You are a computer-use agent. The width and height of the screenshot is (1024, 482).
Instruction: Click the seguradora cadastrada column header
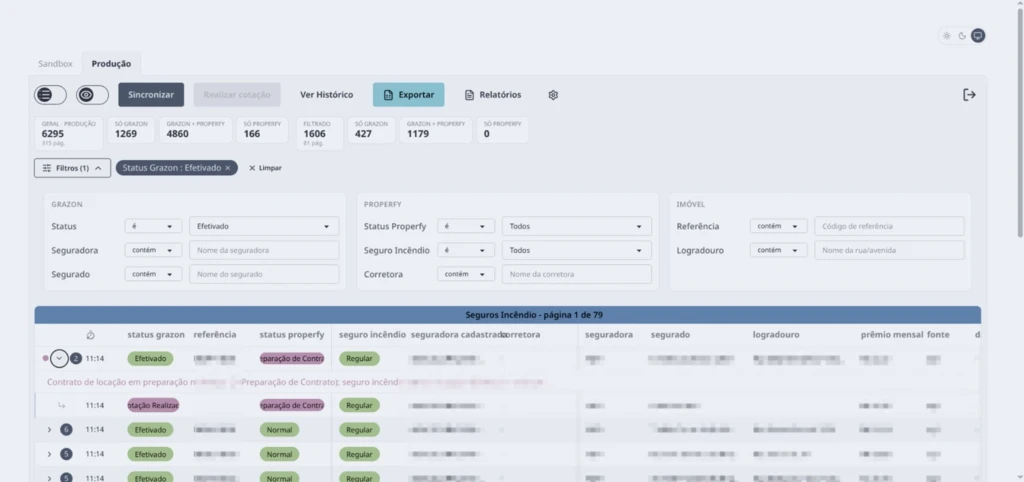tap(459, 334)
